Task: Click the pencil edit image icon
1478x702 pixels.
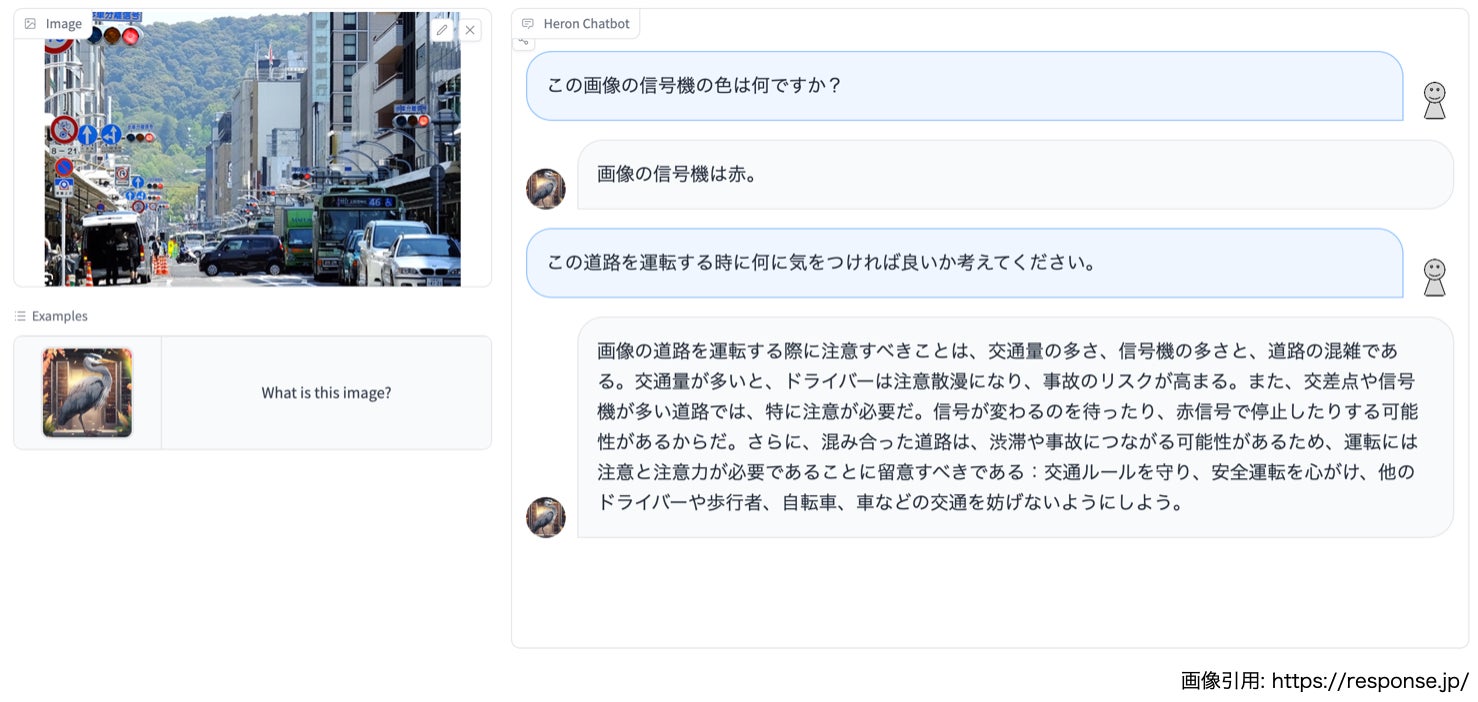Action: coord(442,30)
